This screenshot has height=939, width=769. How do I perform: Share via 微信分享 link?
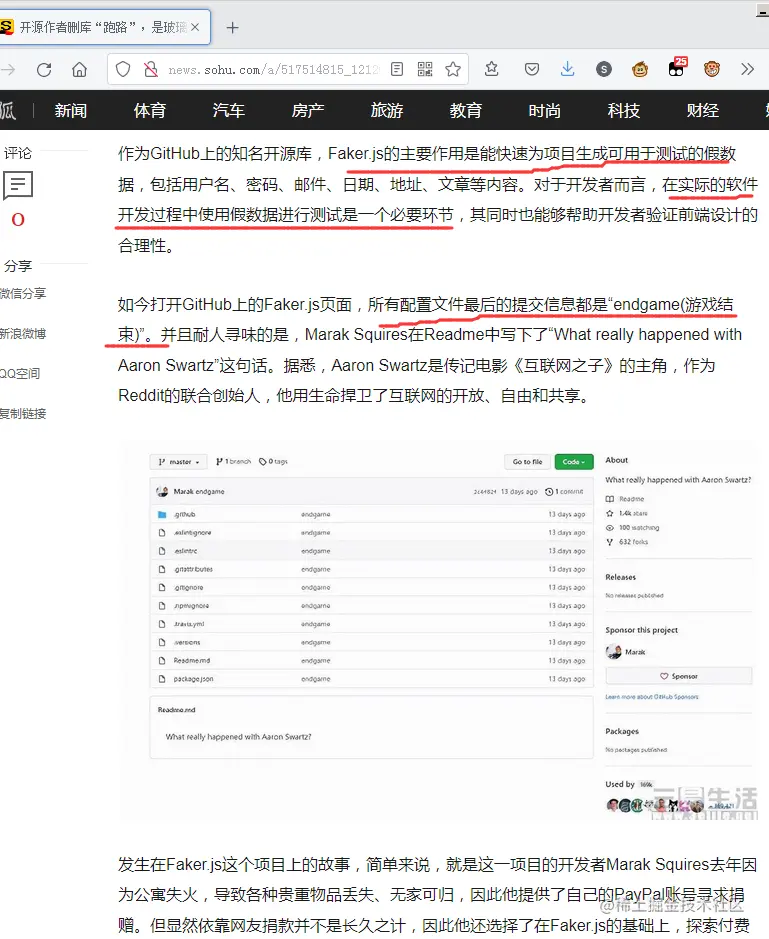23,293
